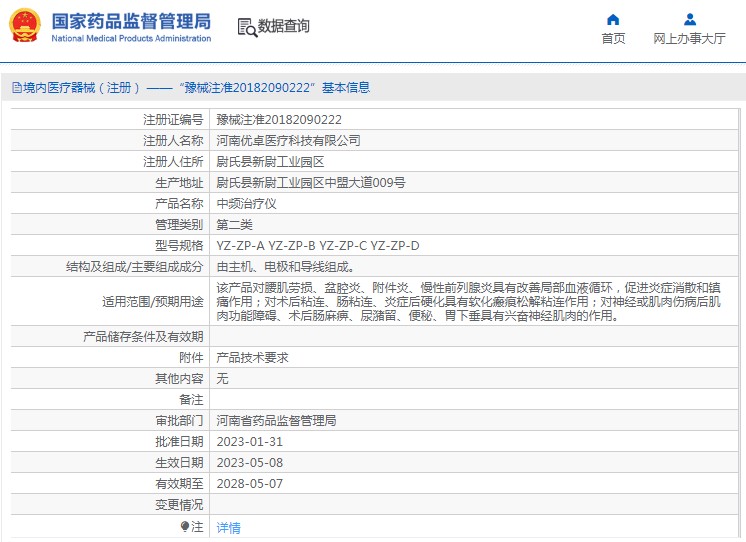Click the page heading 境内医疗器械（注册）基本信息
The image size is (746, 542).
[x=191, y=88]
